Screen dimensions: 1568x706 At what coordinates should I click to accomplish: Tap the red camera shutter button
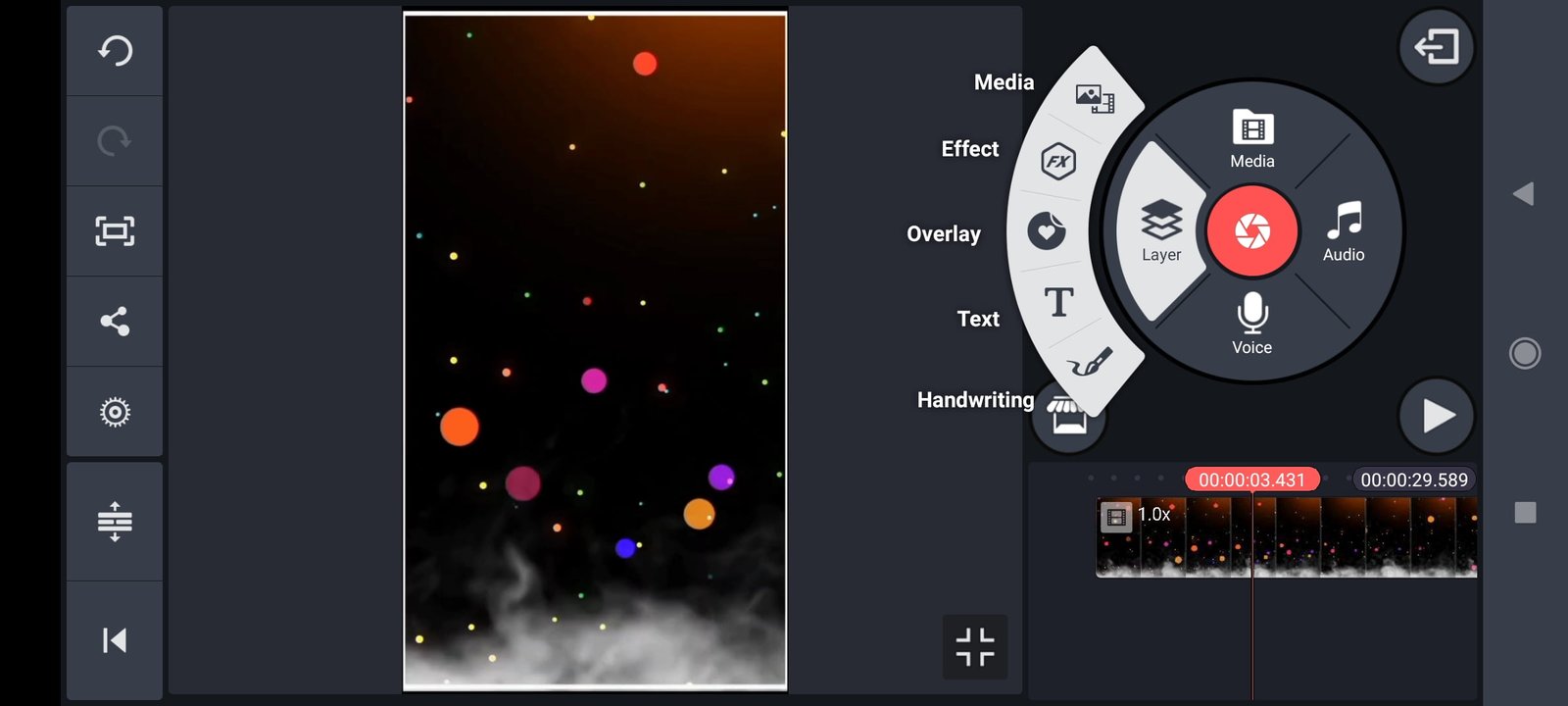coord(1252,231)
